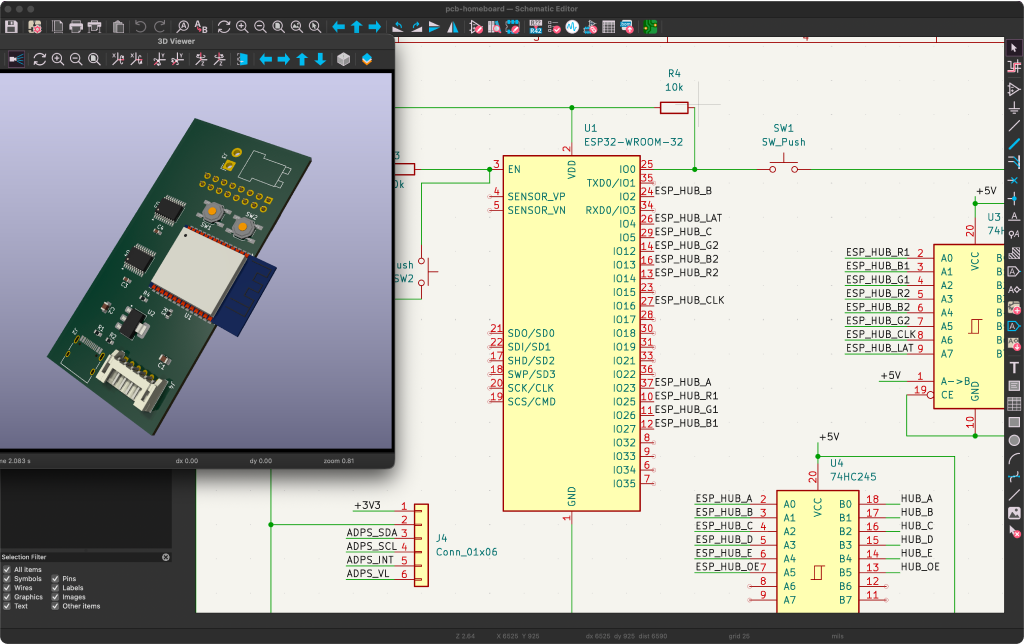The image size is (1024, 644).
Task: Click the Zoom to Fit icon
Action: click(280, 27)
